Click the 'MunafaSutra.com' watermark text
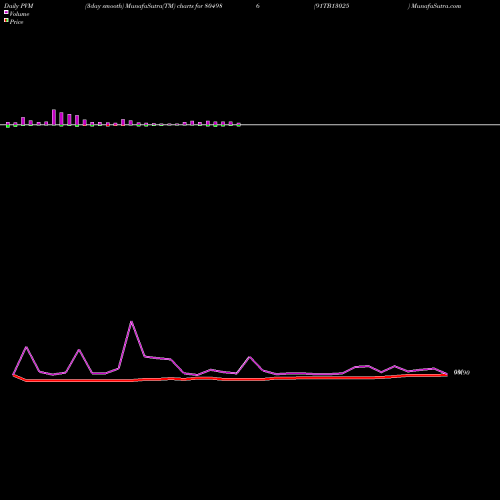The width and height of the screenshot is (500, 500). 435,6
